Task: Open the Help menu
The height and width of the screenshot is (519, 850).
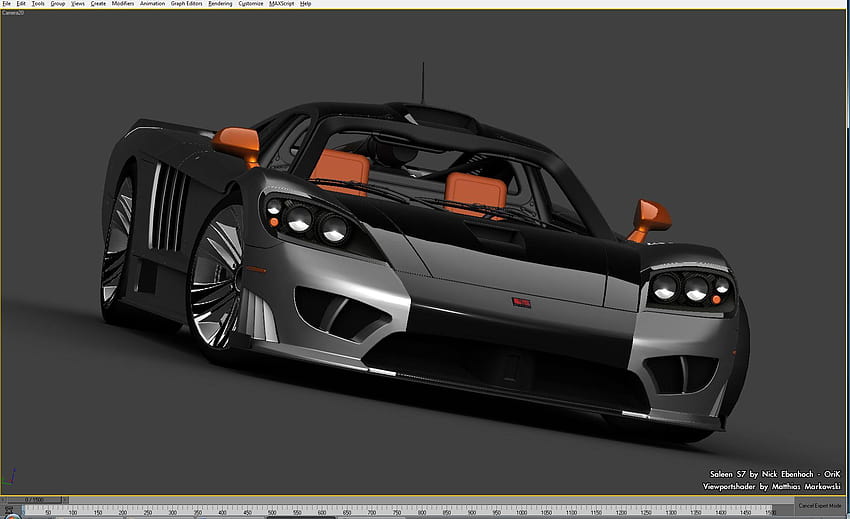Action: (306, 3)
